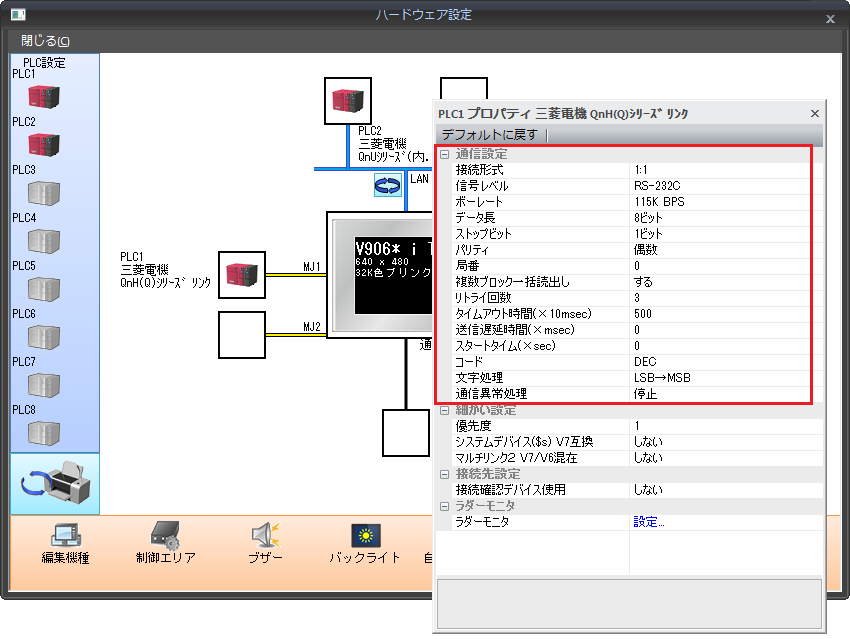
Task: Collapse the ラダーモニタ section
Action: click(445, 506)
